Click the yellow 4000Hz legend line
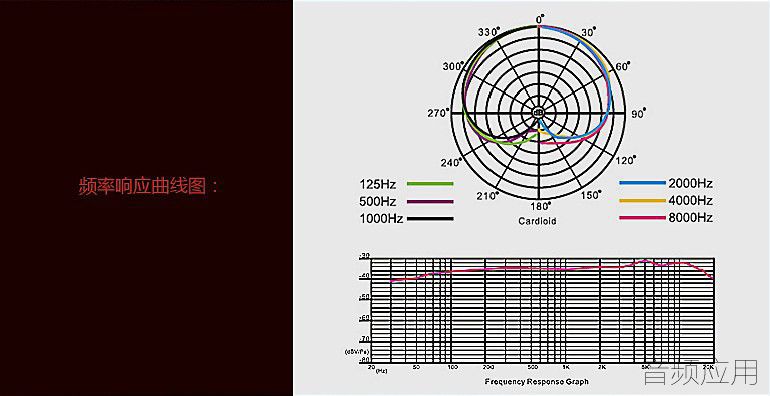The height and width of the screenshot is (396, 770). click(x=642, y=200)
